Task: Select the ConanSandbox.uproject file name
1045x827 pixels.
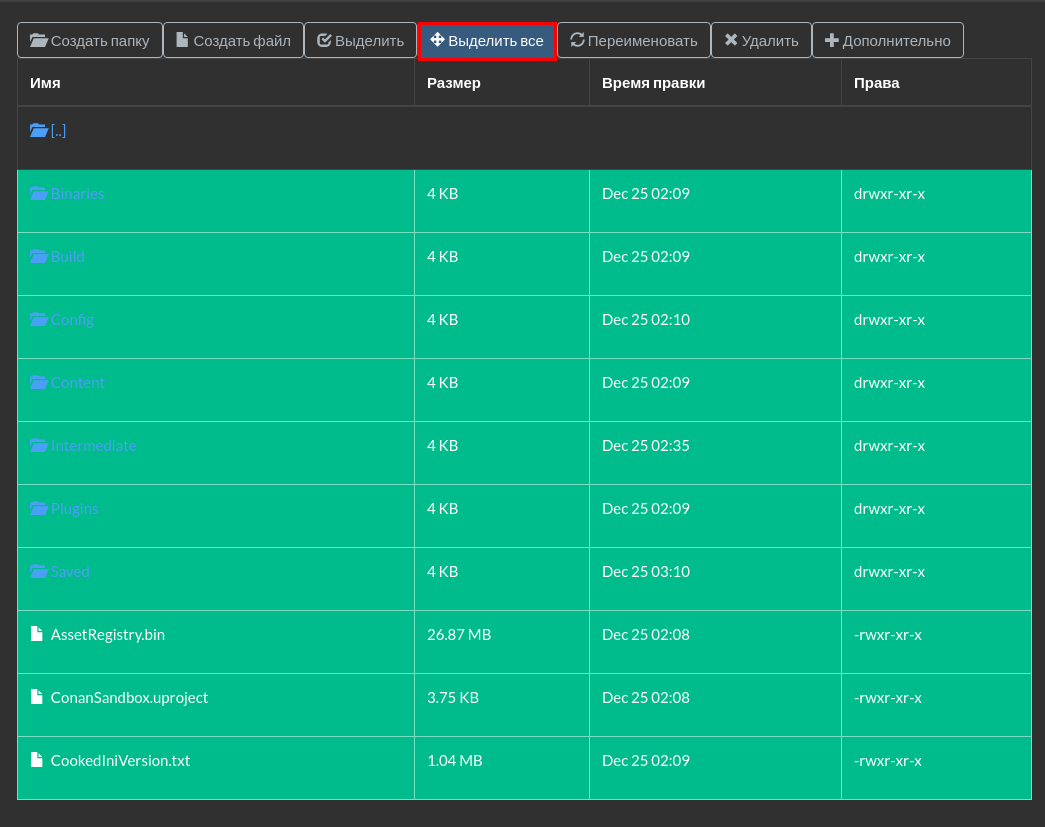Action: (x=129, y=698)
